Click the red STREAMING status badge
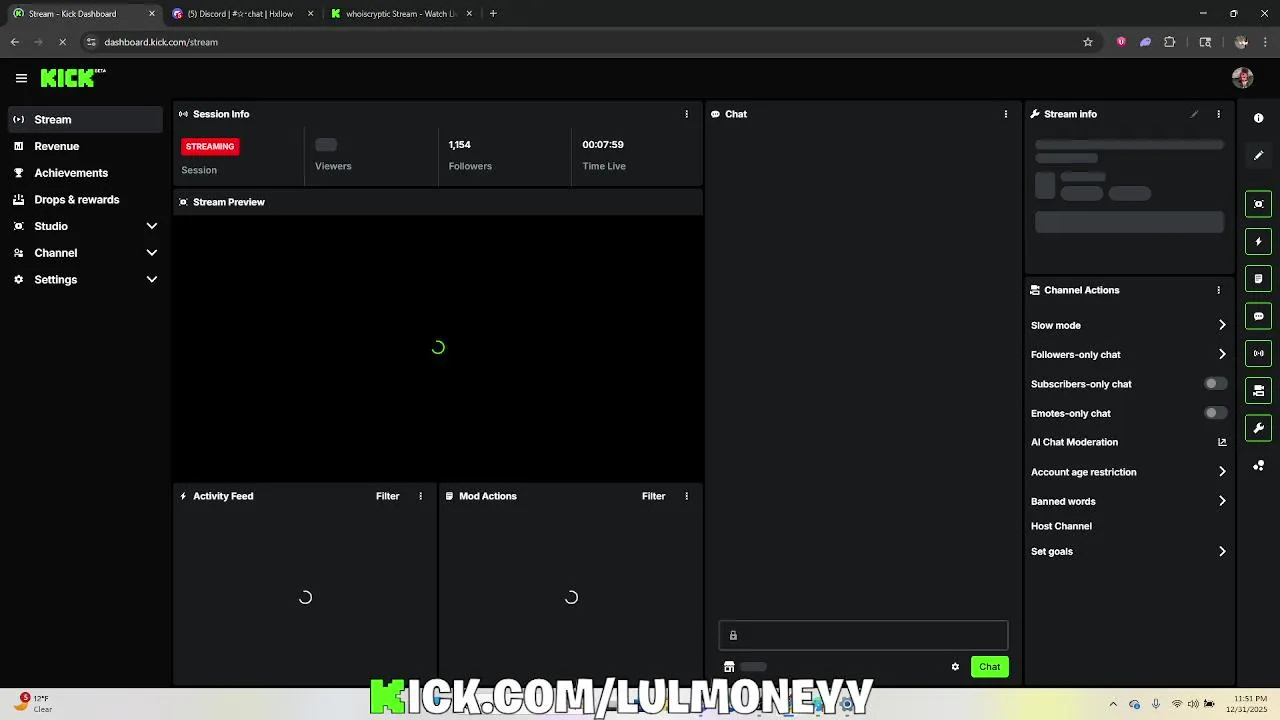Image resolution: width=1280 pixels, height=720 pixels. click(209, 146)
